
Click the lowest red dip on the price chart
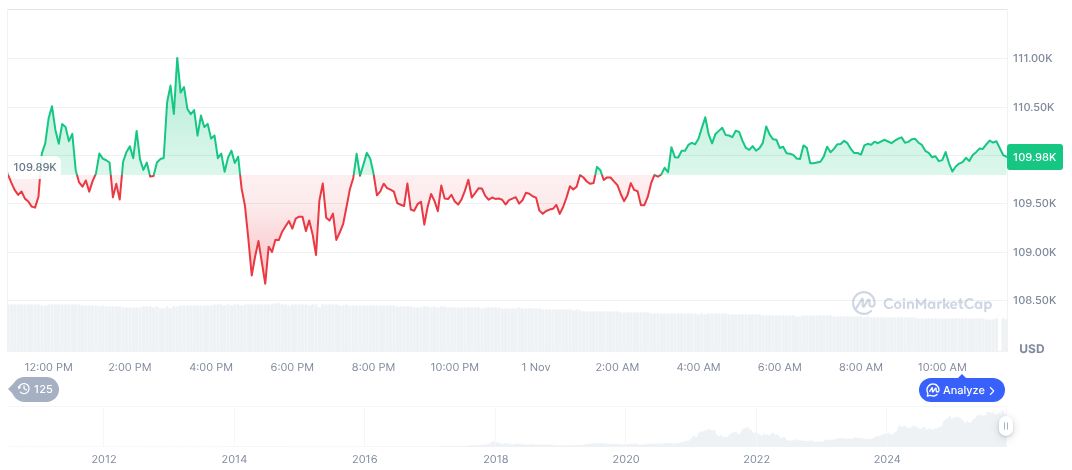coord(265,283)
